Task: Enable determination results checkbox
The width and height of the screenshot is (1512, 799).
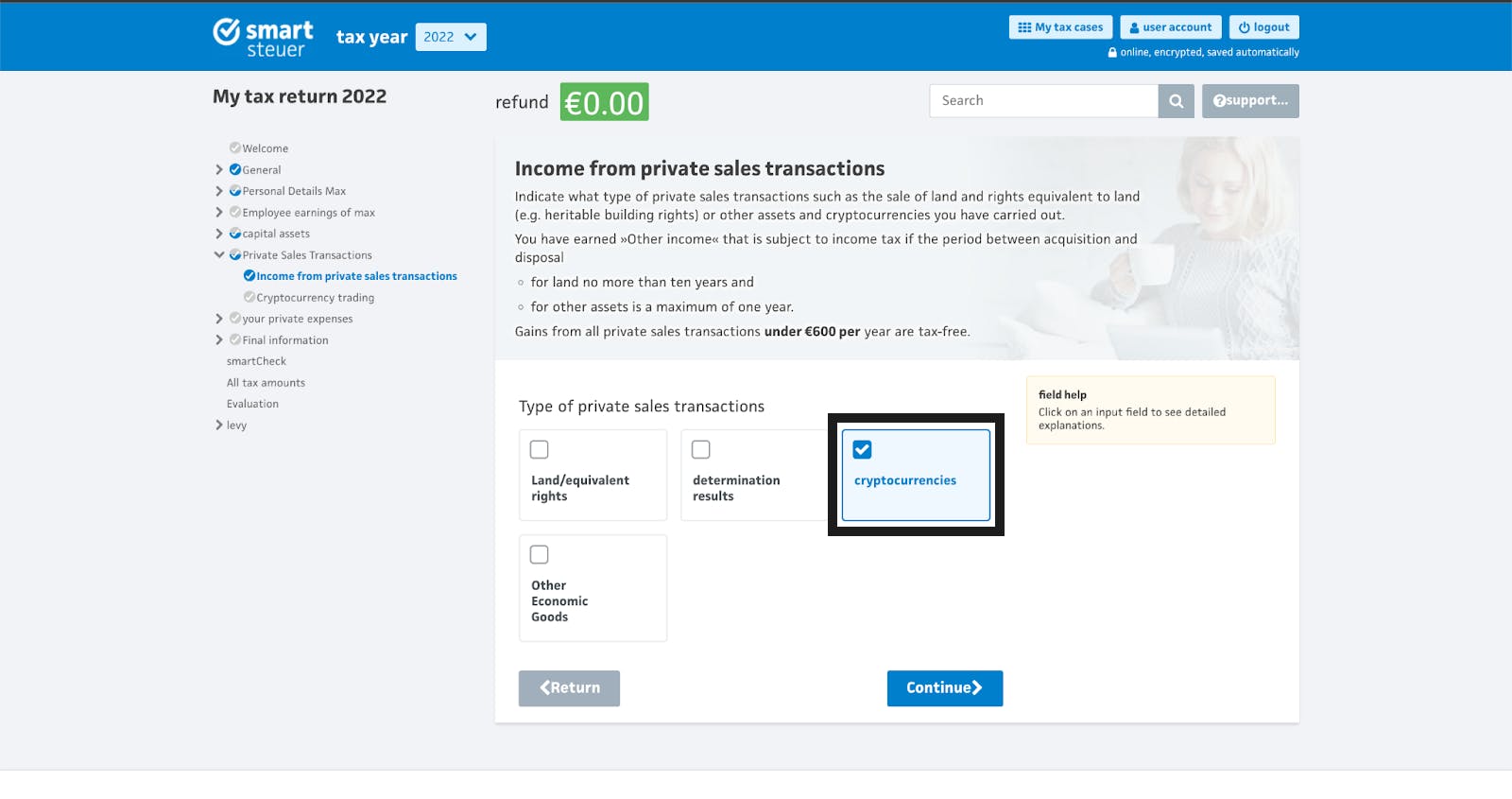Action: point(701,449)
